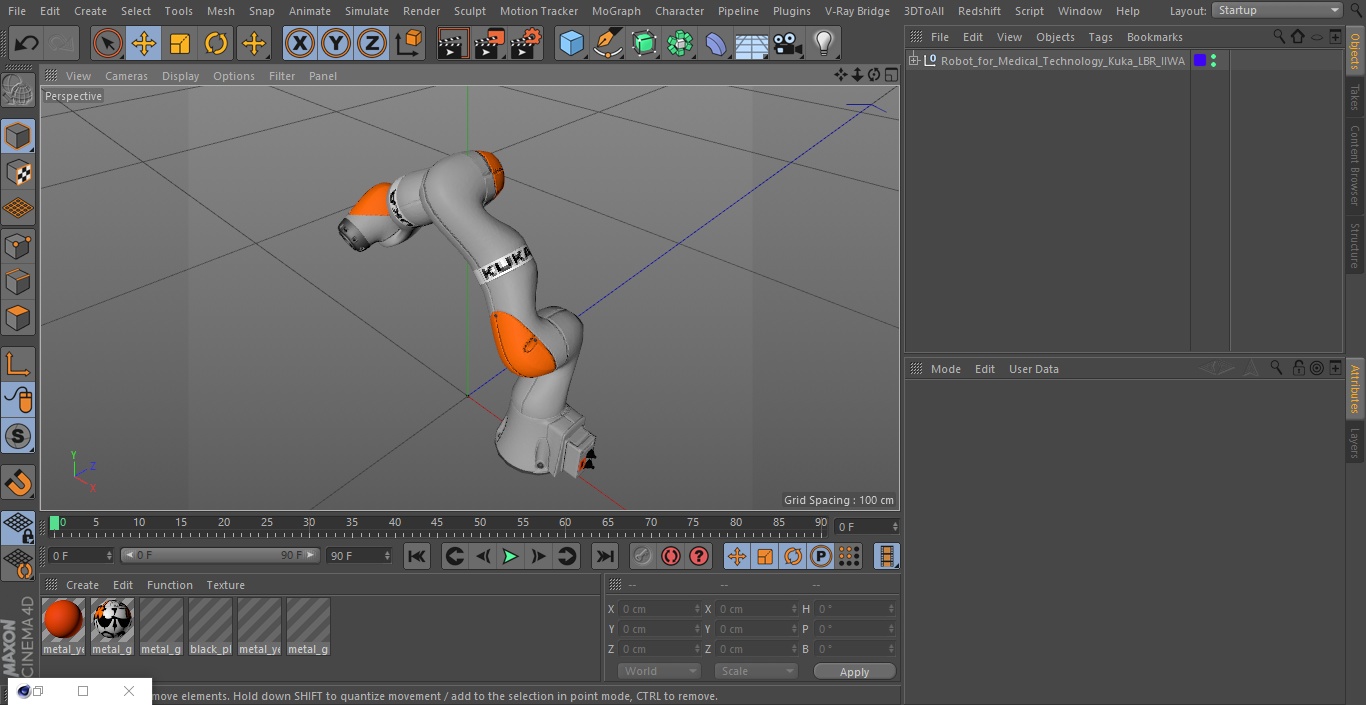Toggle Z axis lock
The height and width of the screenshot is (705, 1366).
tap(371, 43)
